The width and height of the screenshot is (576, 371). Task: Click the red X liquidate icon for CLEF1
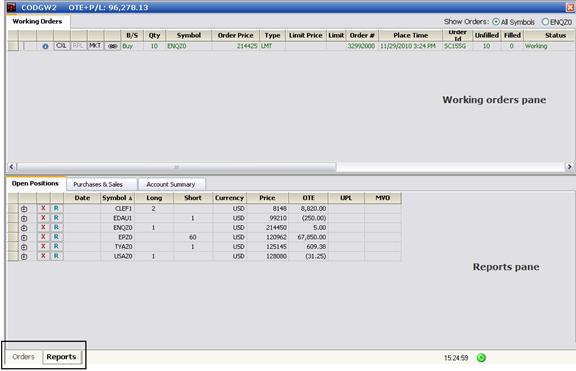(x=43, y=208)
